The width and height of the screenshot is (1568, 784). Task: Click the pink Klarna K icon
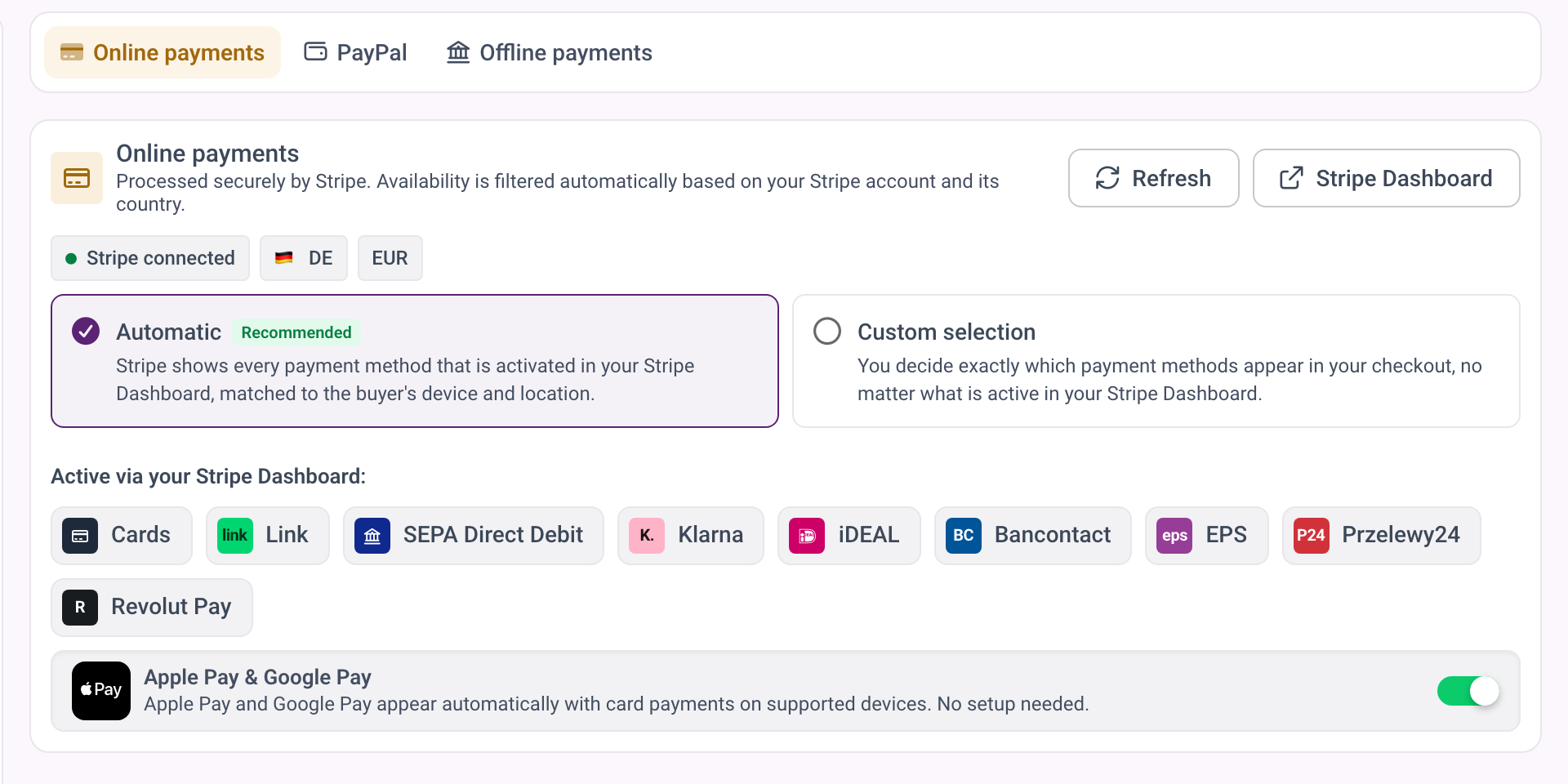pyautogui.click(x=647, y=536)
